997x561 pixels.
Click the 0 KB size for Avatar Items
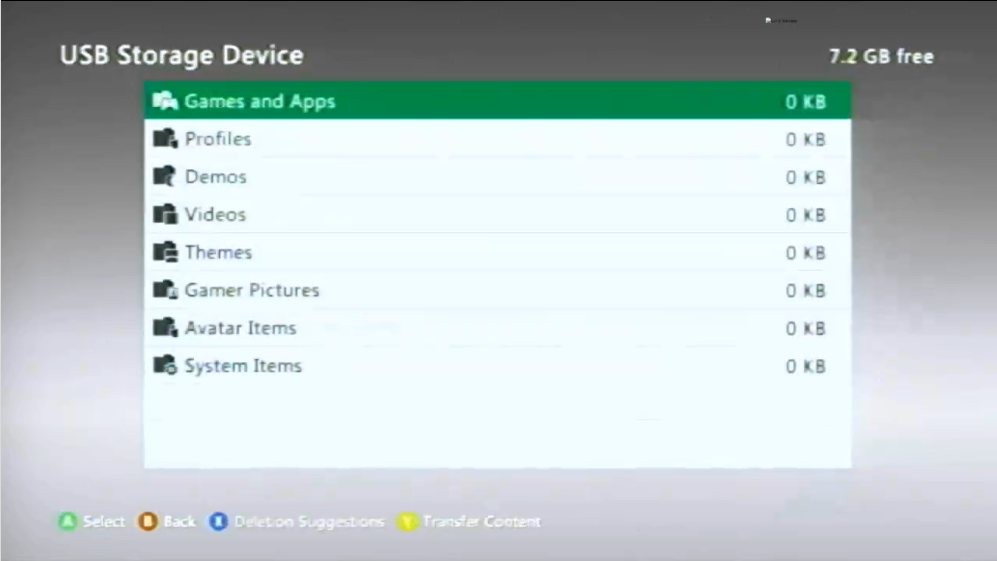coord(806,328)
